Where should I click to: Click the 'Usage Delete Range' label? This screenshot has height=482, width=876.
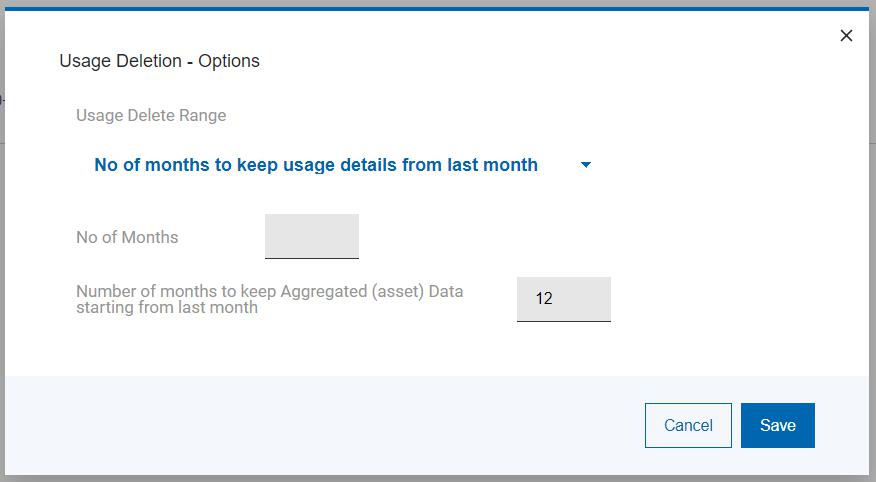151,115
